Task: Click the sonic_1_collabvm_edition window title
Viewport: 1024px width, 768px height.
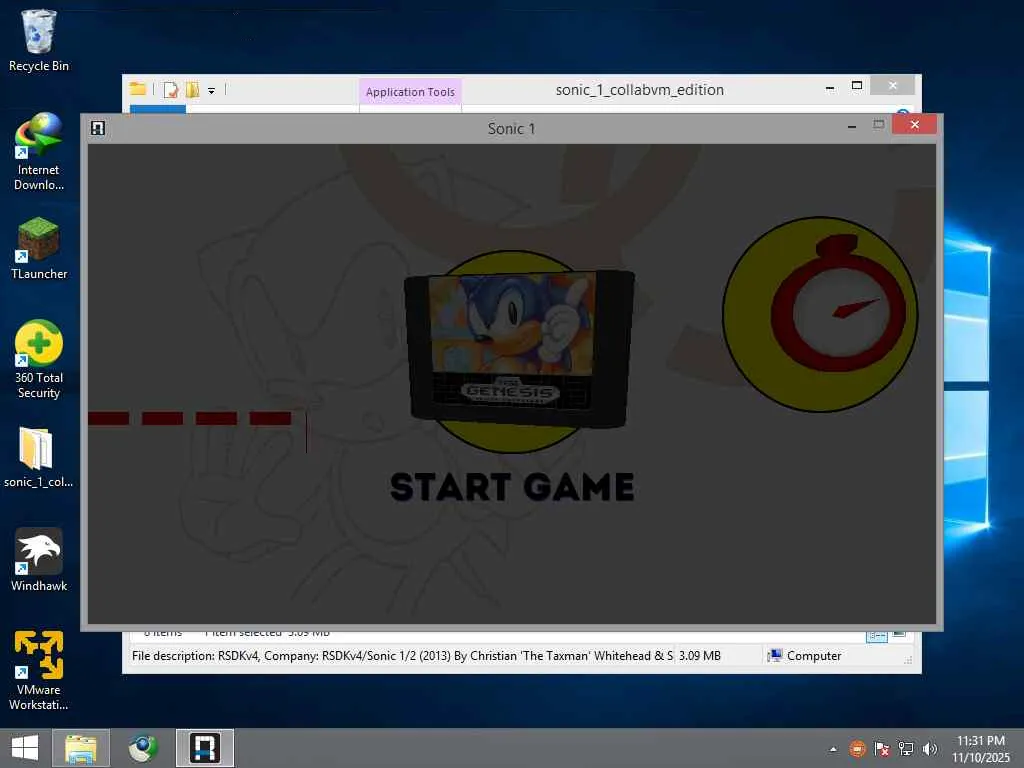Action: (x=639, y=89)
